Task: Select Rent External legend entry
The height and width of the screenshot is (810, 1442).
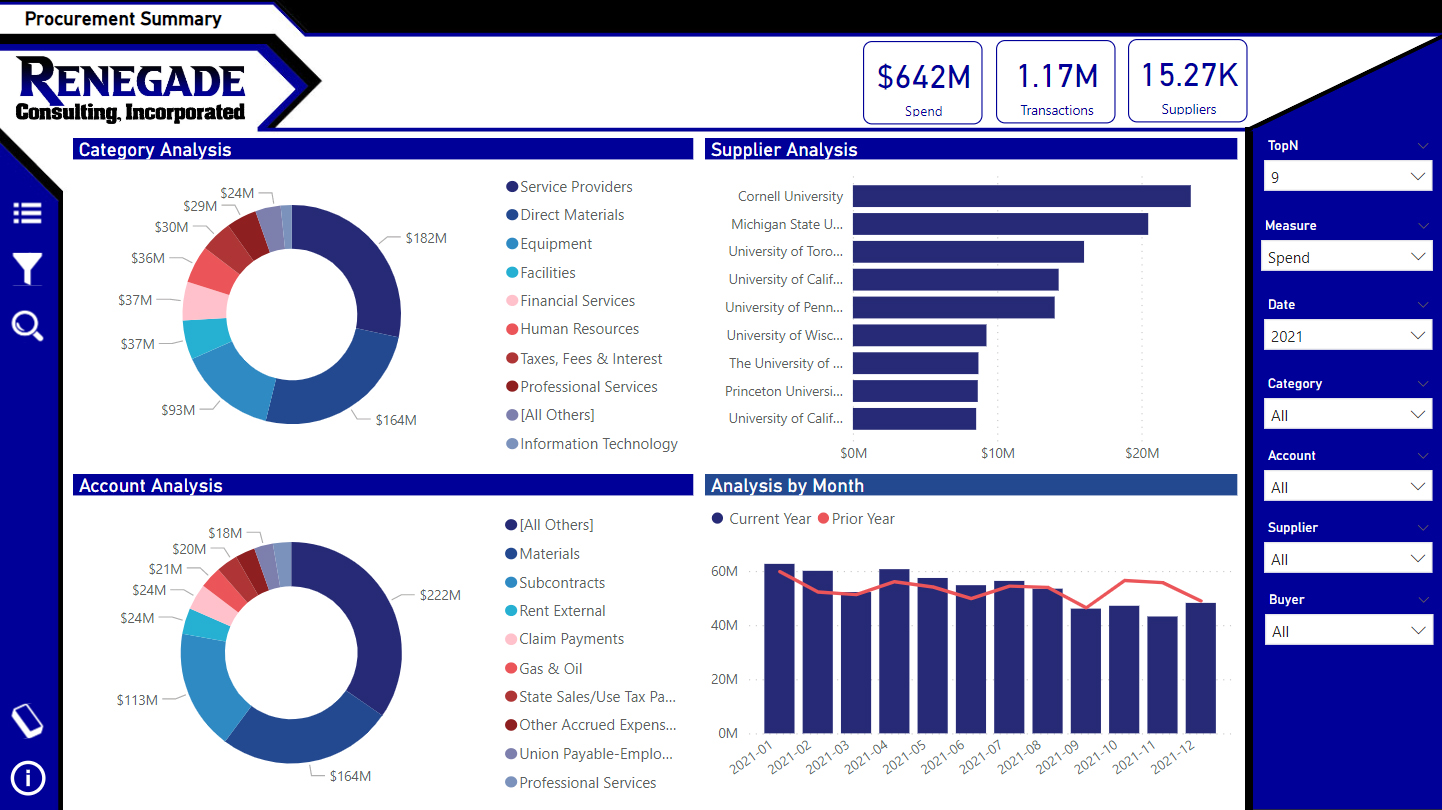Action: point(555,611)
